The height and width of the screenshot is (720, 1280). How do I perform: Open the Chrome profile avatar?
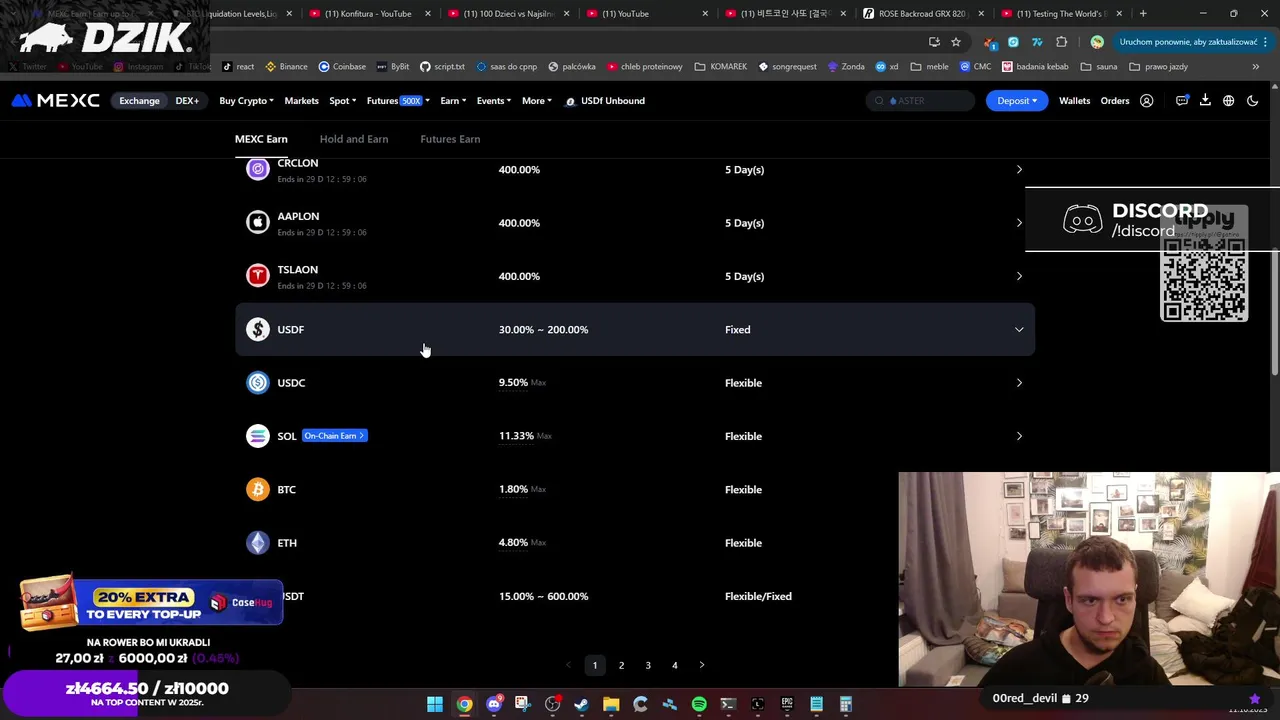[x=1097, y=42]
